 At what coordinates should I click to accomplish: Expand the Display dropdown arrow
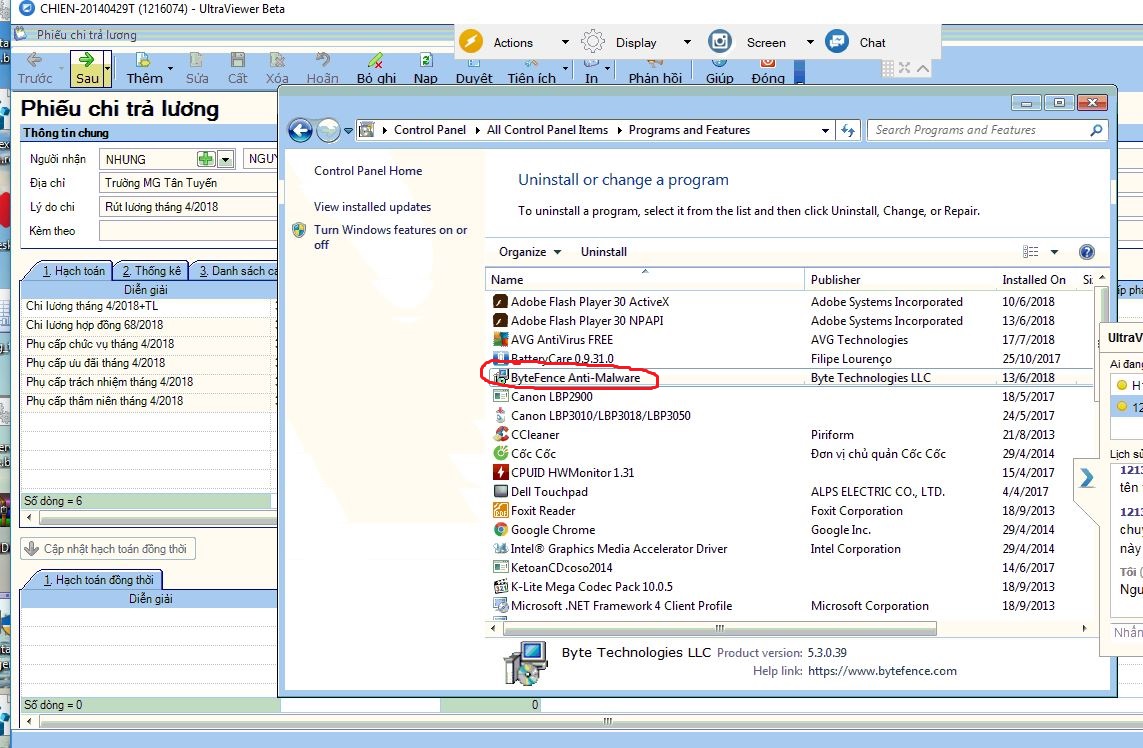[687, 42]
